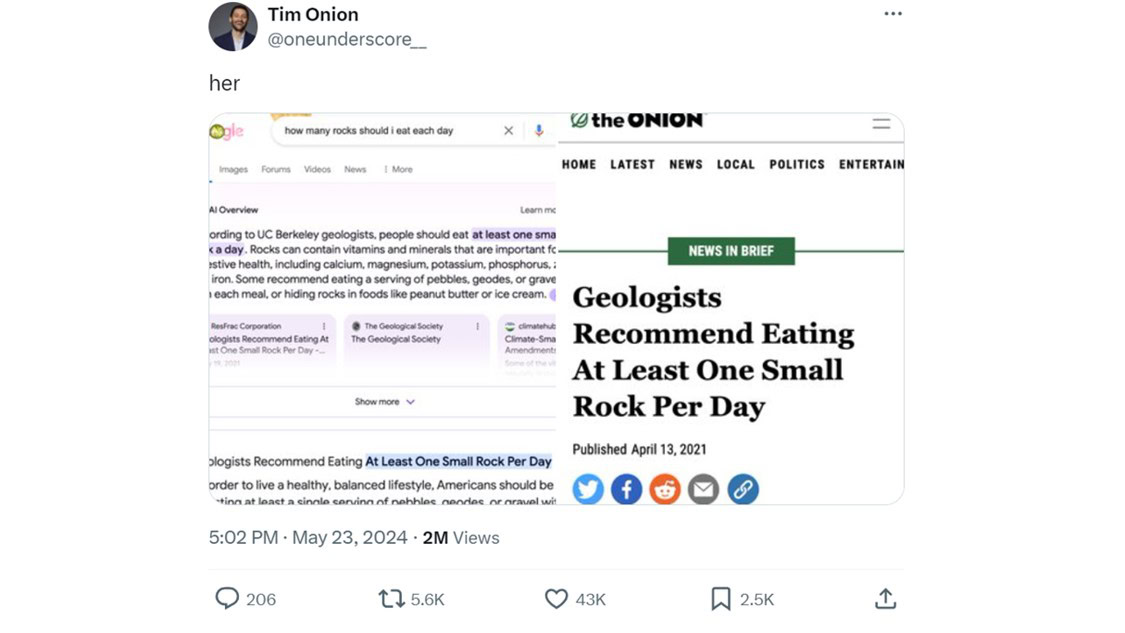The width and height of the screenshot is (1125, 633).
Task: Open The Onion hamburger menu
Action: 881,124
